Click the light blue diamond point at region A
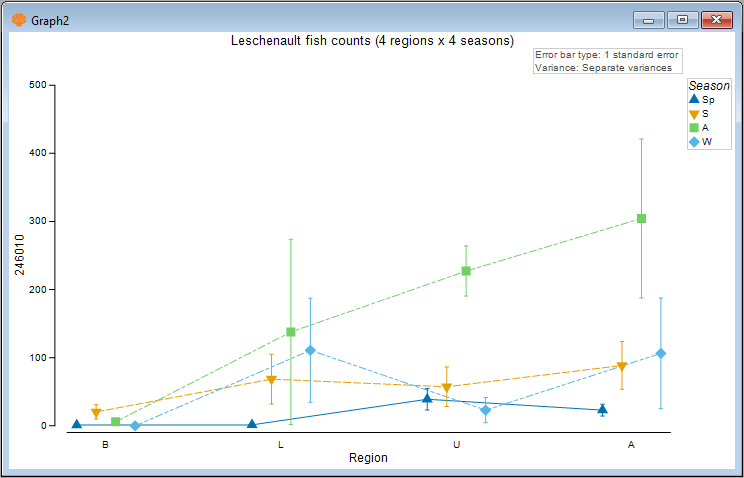744x478 pixels. coord(660,354)
